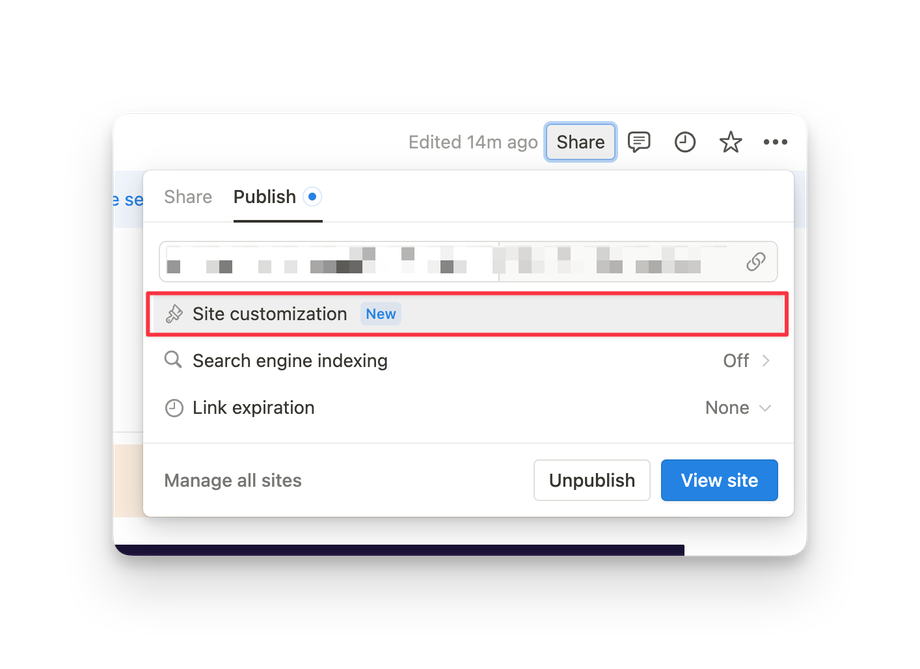Copy site link with chain icon
Image resolution: width=920 pixels, height=669 pixels.
coord(756,262)
